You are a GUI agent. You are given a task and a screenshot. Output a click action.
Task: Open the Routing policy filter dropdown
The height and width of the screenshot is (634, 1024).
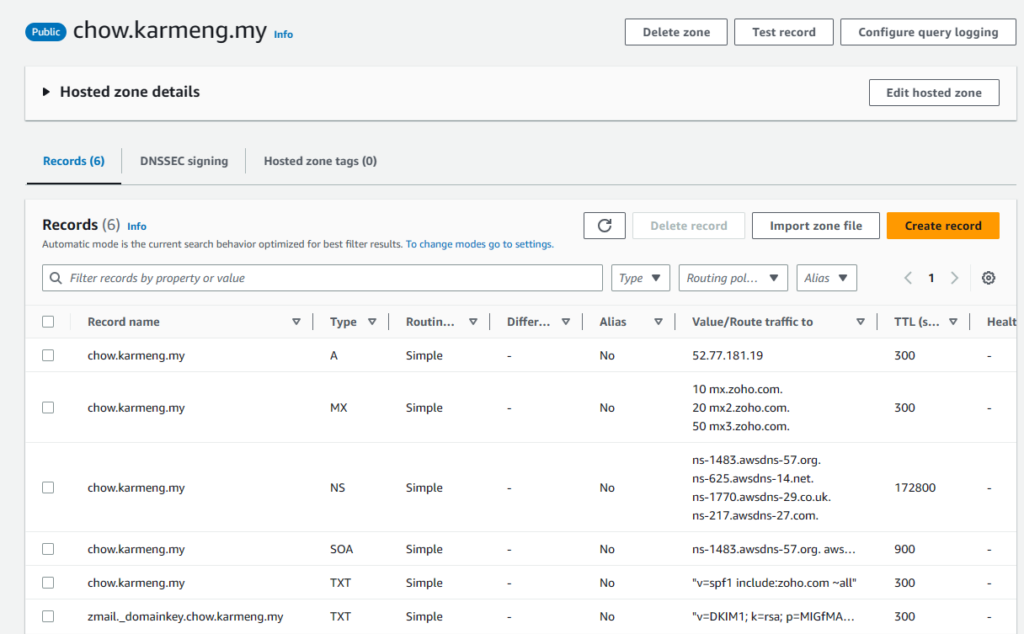click(733, 278)
